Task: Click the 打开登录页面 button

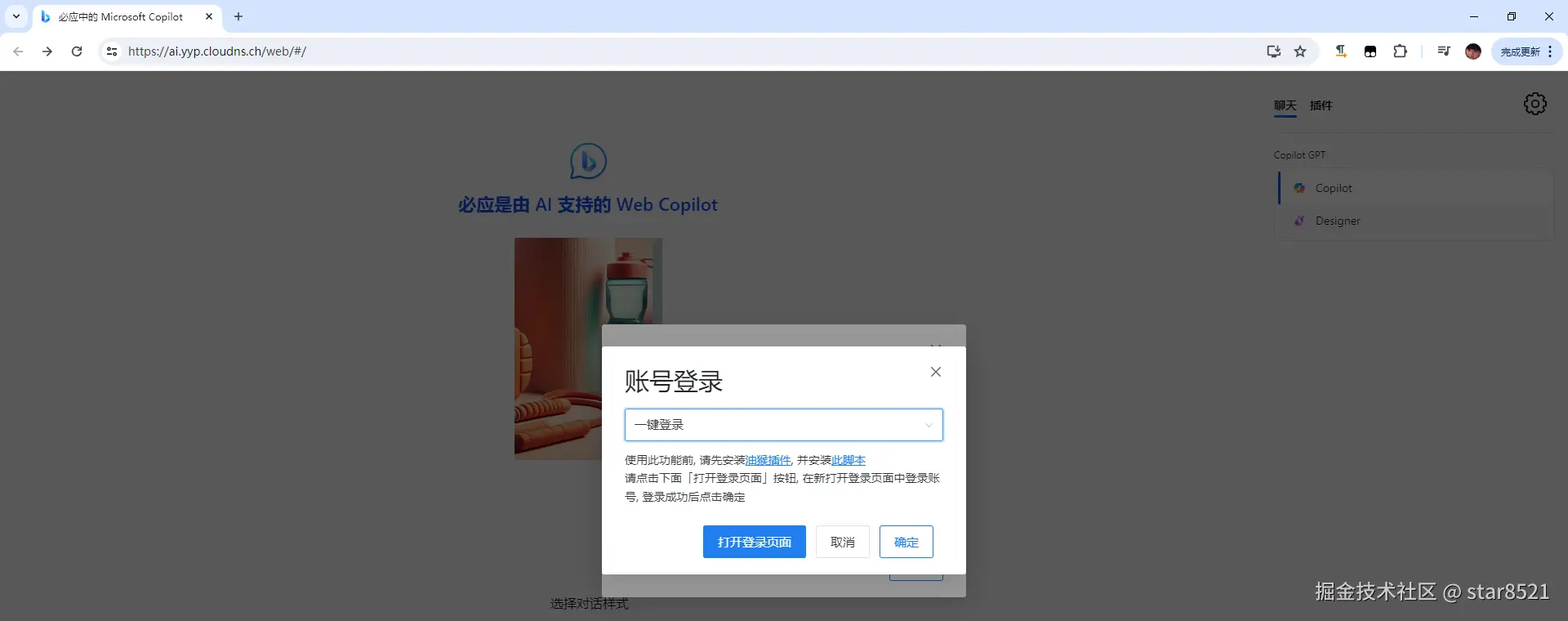Action: (x=755, y=542)
